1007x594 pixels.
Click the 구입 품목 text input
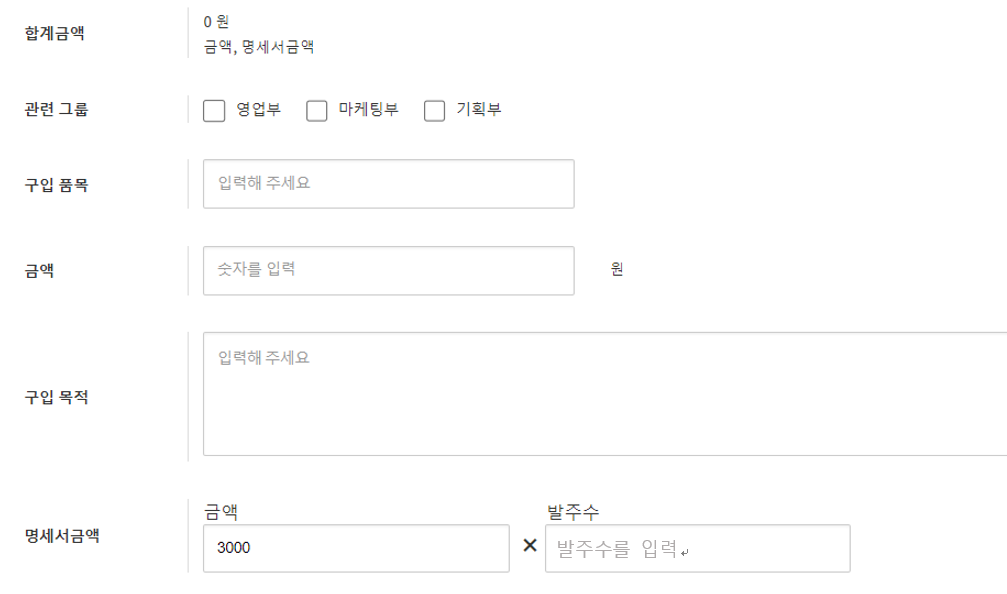click(x=388, y=184)
